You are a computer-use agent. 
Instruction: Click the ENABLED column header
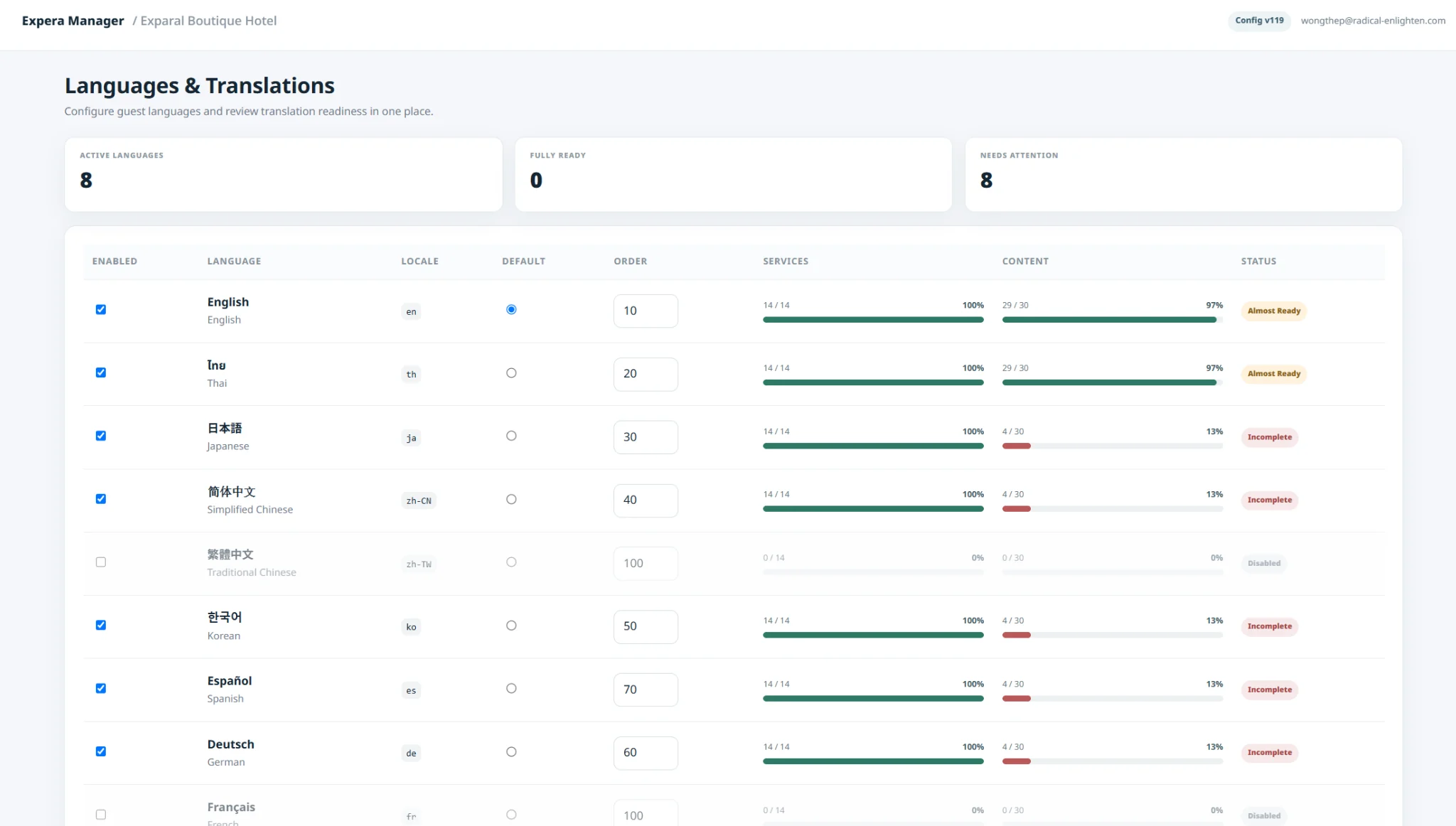114,261
